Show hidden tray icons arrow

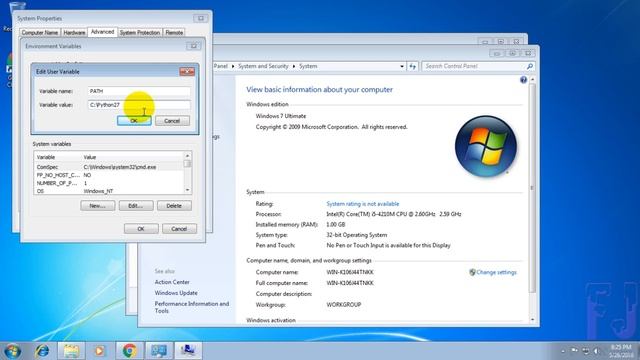click(x=563, y=351)
